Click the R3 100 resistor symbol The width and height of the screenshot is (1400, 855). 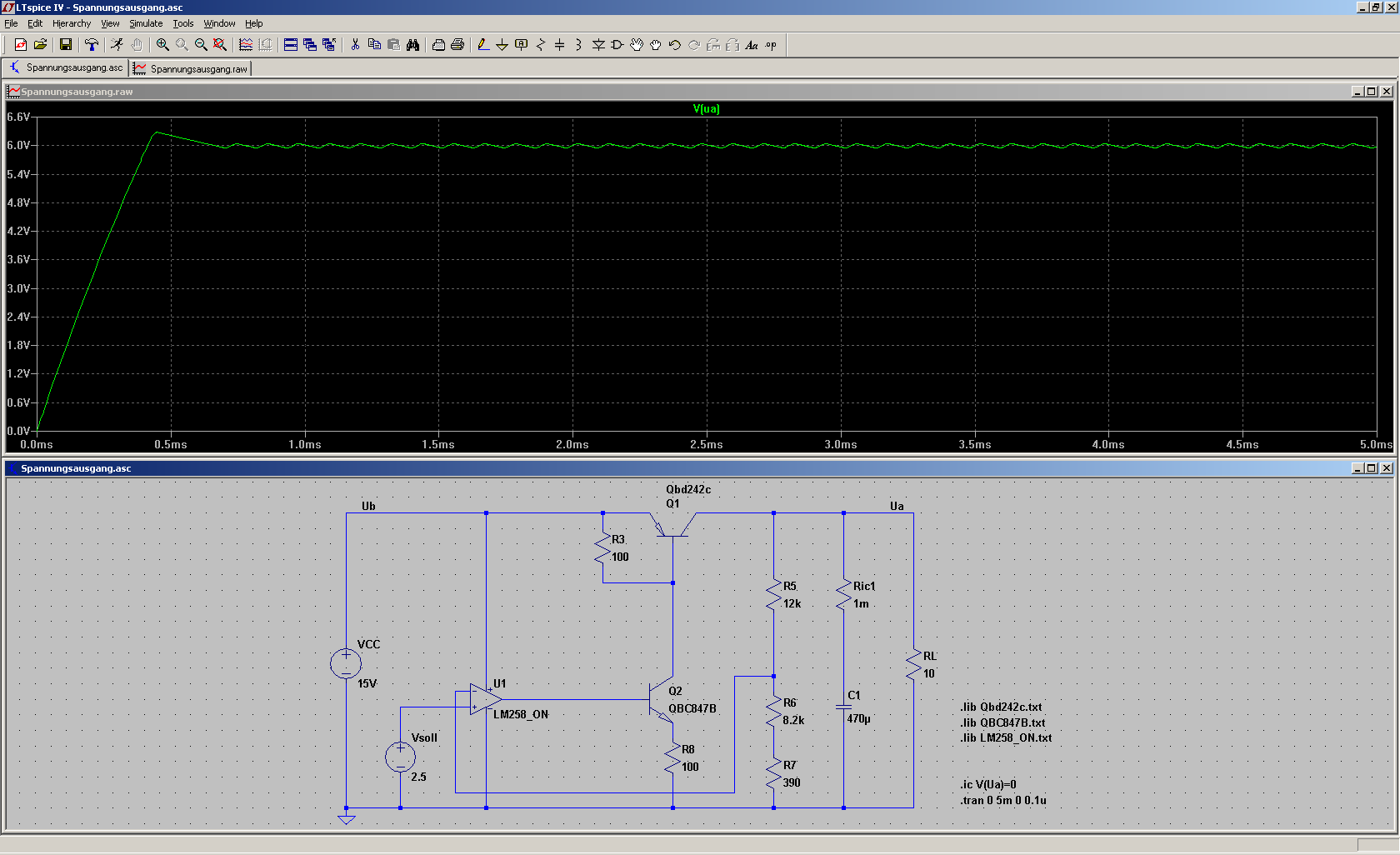[x=602, y=547]
